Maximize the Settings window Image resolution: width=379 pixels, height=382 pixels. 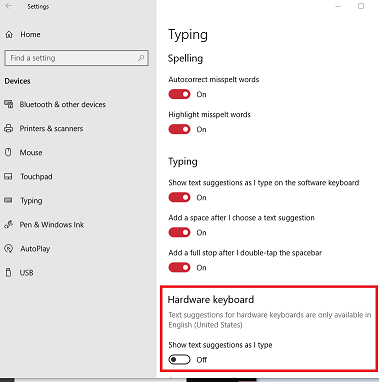click(x=361, y=6)
